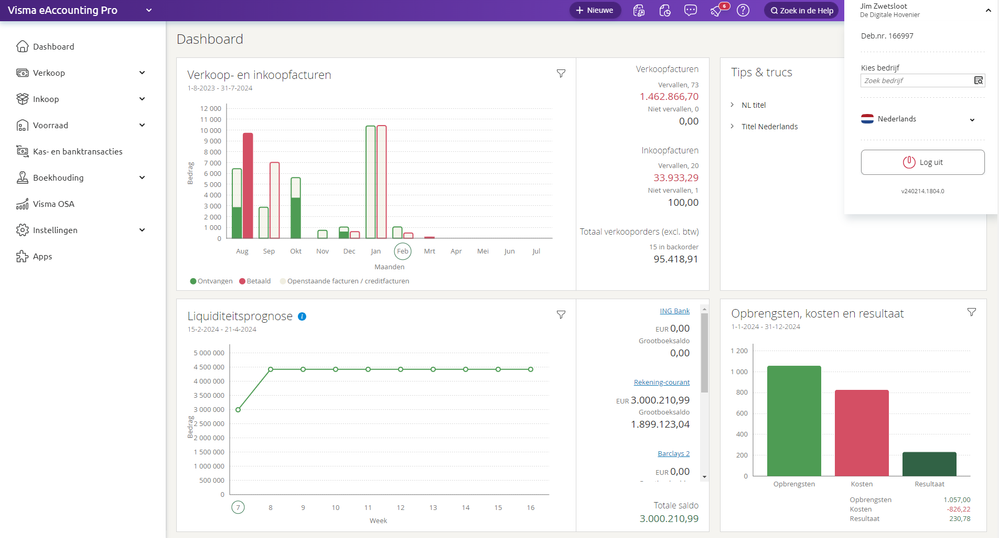Screen dimensions: 999x538
Task: Open Visma OSA menu item
Action: (54, 204)
